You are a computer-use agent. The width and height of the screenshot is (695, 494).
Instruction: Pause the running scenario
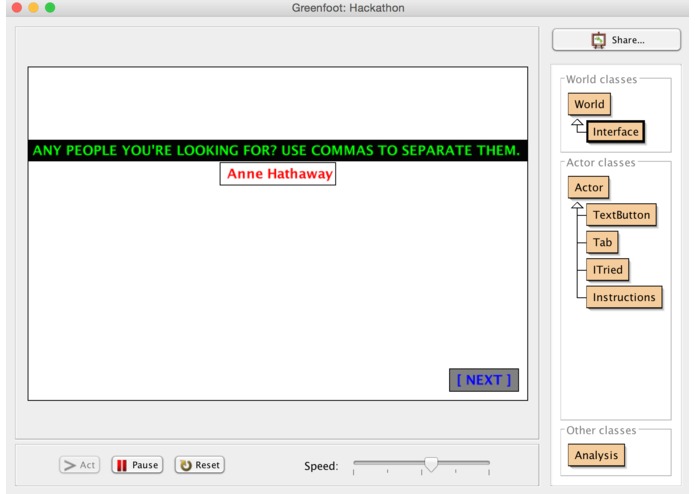pyautogui.click(x=137, y=465)
